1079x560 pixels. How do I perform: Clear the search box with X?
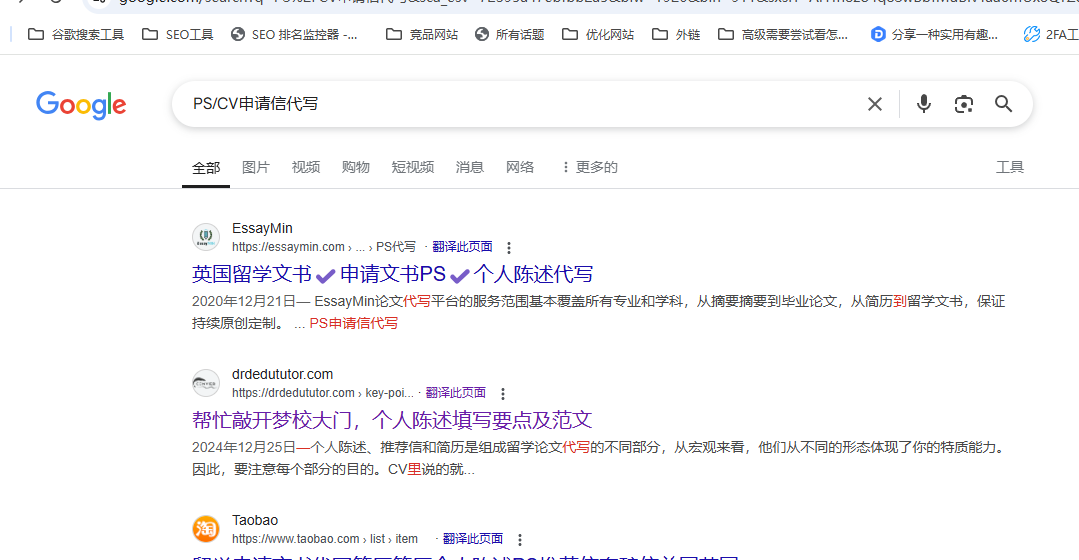coord(875,104)
